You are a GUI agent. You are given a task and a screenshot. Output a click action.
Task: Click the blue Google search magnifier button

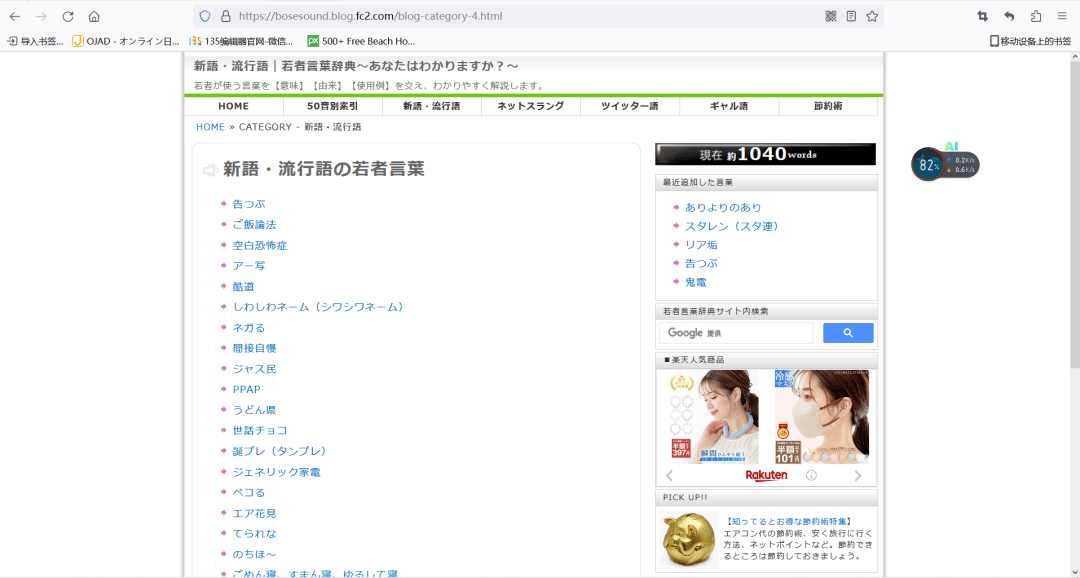click(x=848, y=332)
